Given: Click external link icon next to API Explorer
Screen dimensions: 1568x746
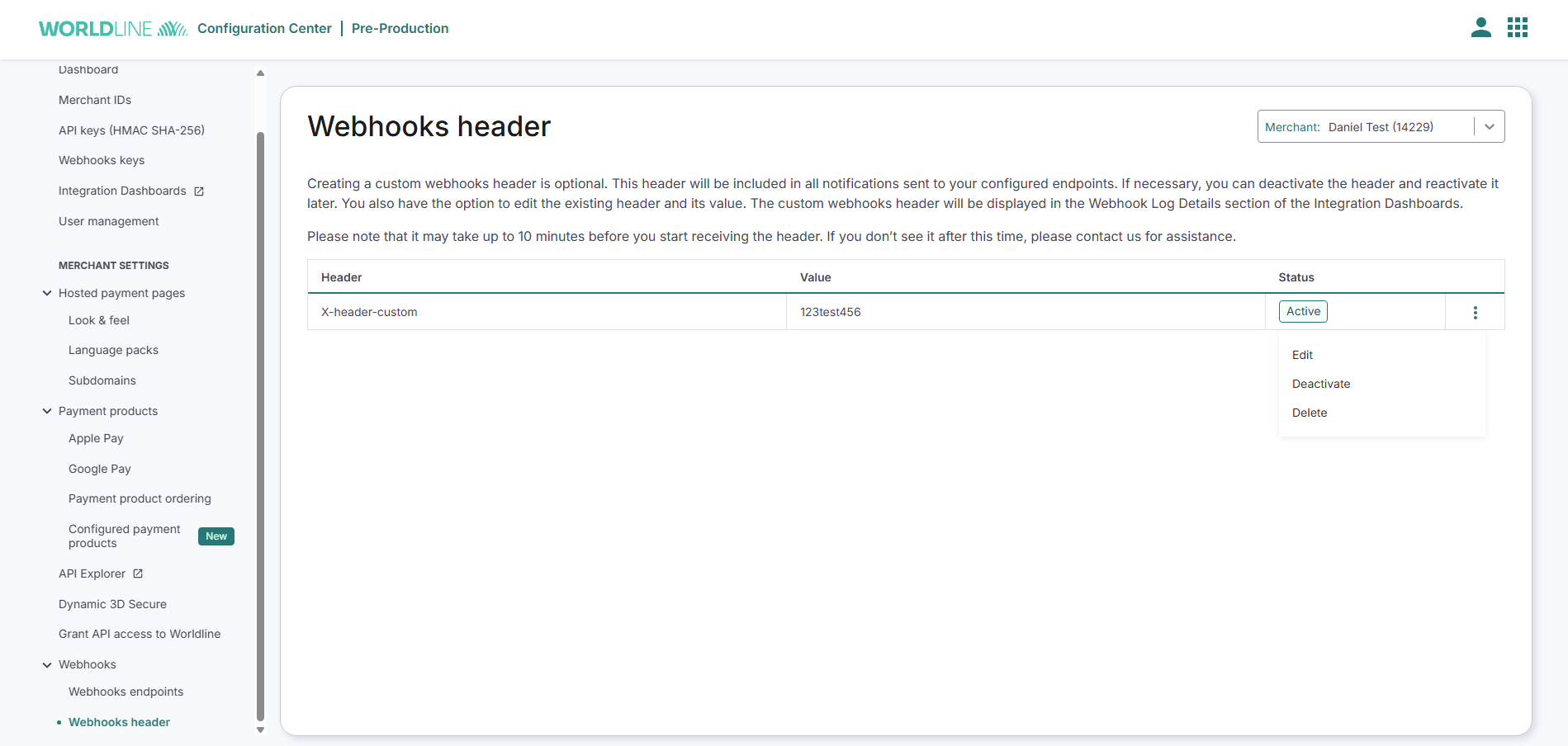Looking at the screenshot, I should (138, 574).
